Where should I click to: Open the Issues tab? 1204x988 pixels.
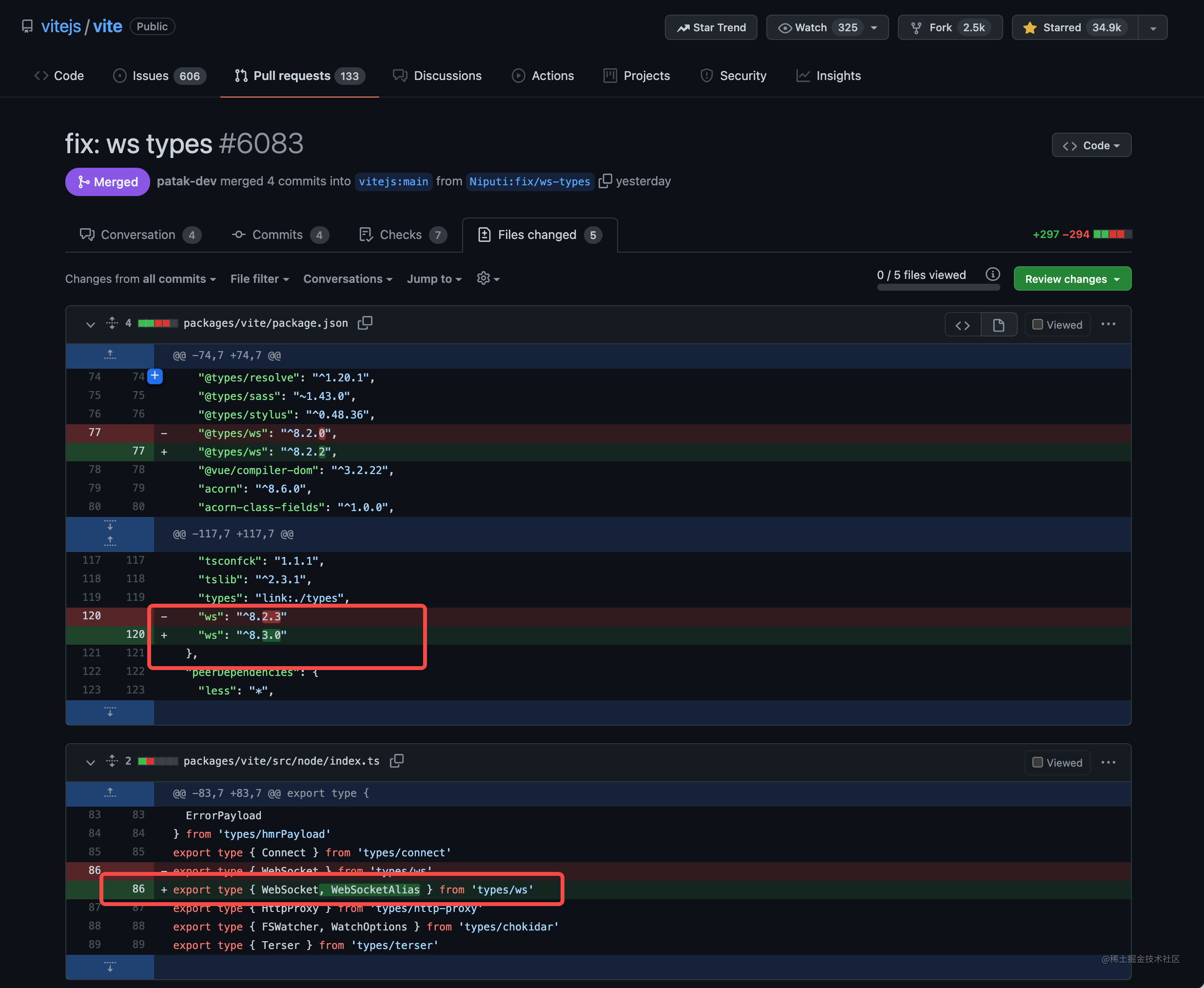click(x=159, y=76)
